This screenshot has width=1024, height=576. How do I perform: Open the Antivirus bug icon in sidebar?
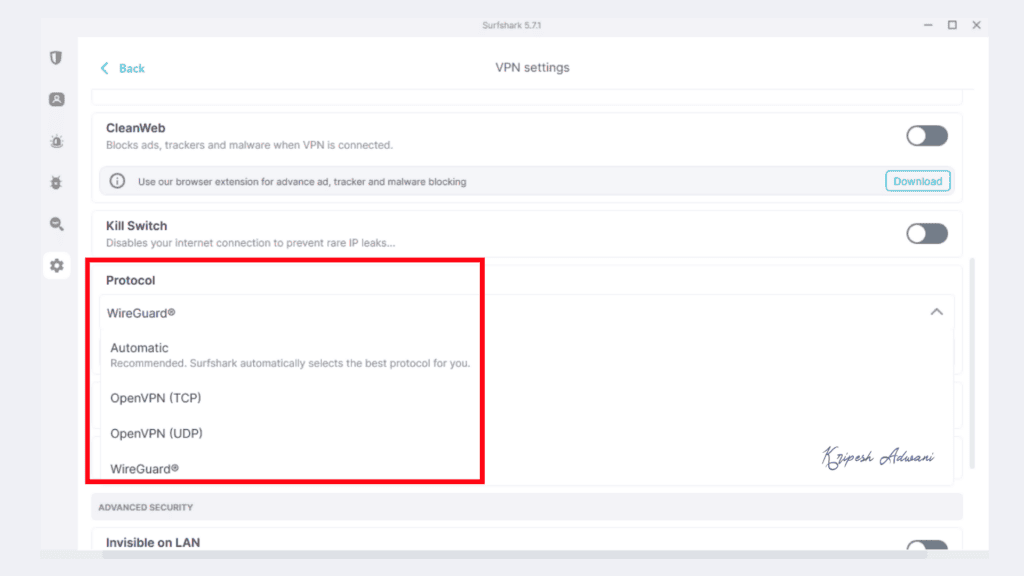coord(57,183)
